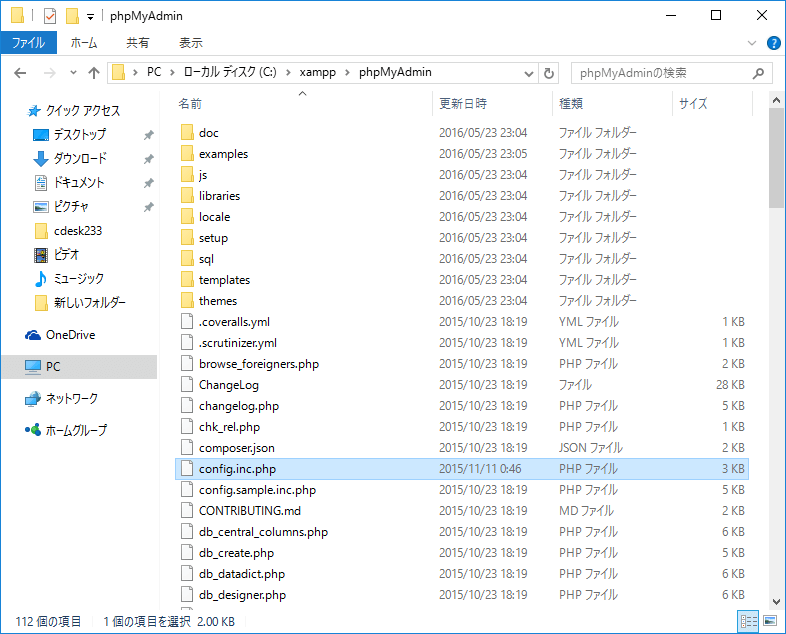Viewport: 786px width, 634px height.
Task: Expand the ribbon with the chevron
Action: pos(753,43)
